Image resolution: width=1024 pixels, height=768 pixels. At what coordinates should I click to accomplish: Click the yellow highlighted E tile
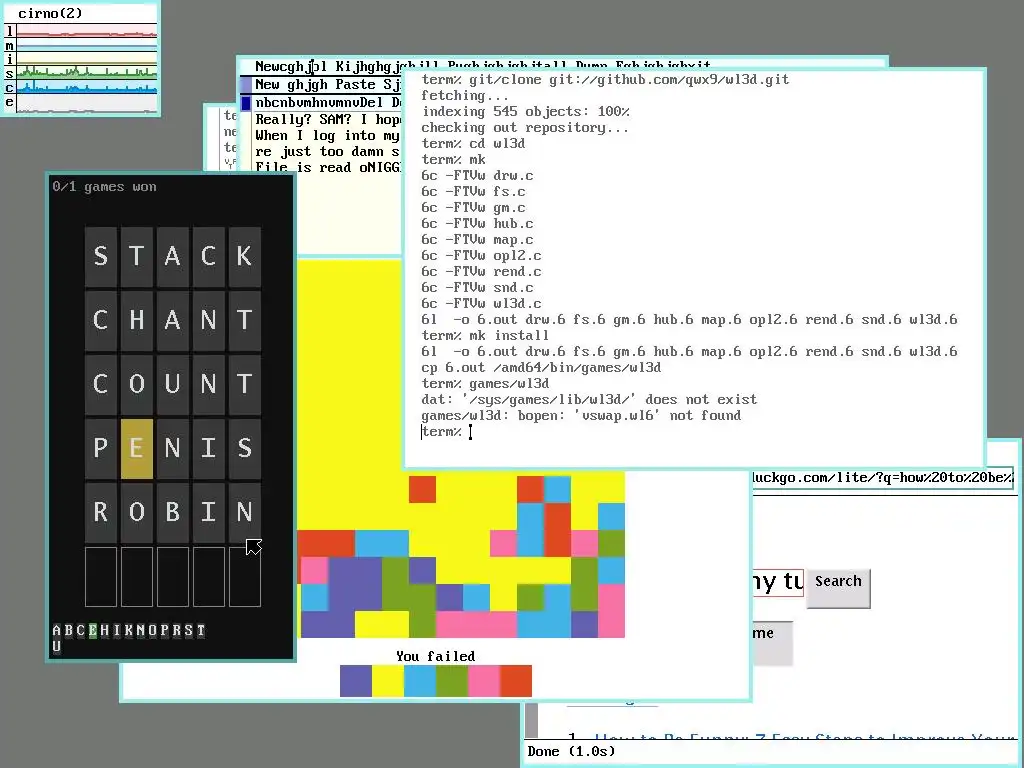[136, 449]
